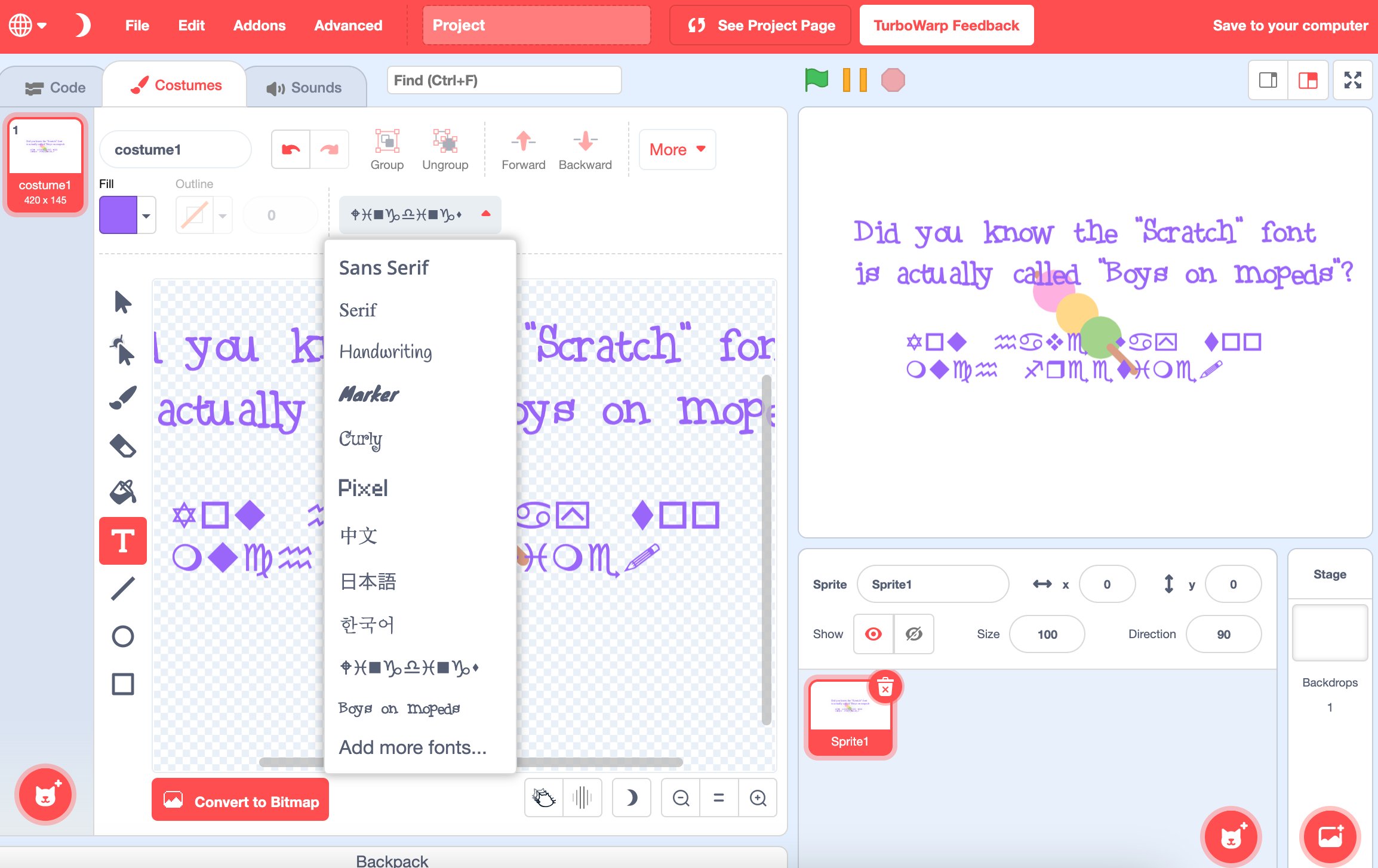
Task: Toggle dark theme moon in menu bar
Action: [x=82, y=26]
